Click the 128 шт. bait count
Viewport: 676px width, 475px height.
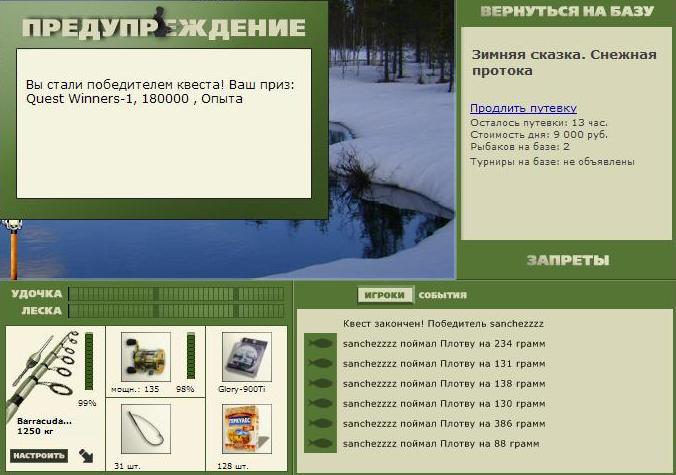(233, 466)
